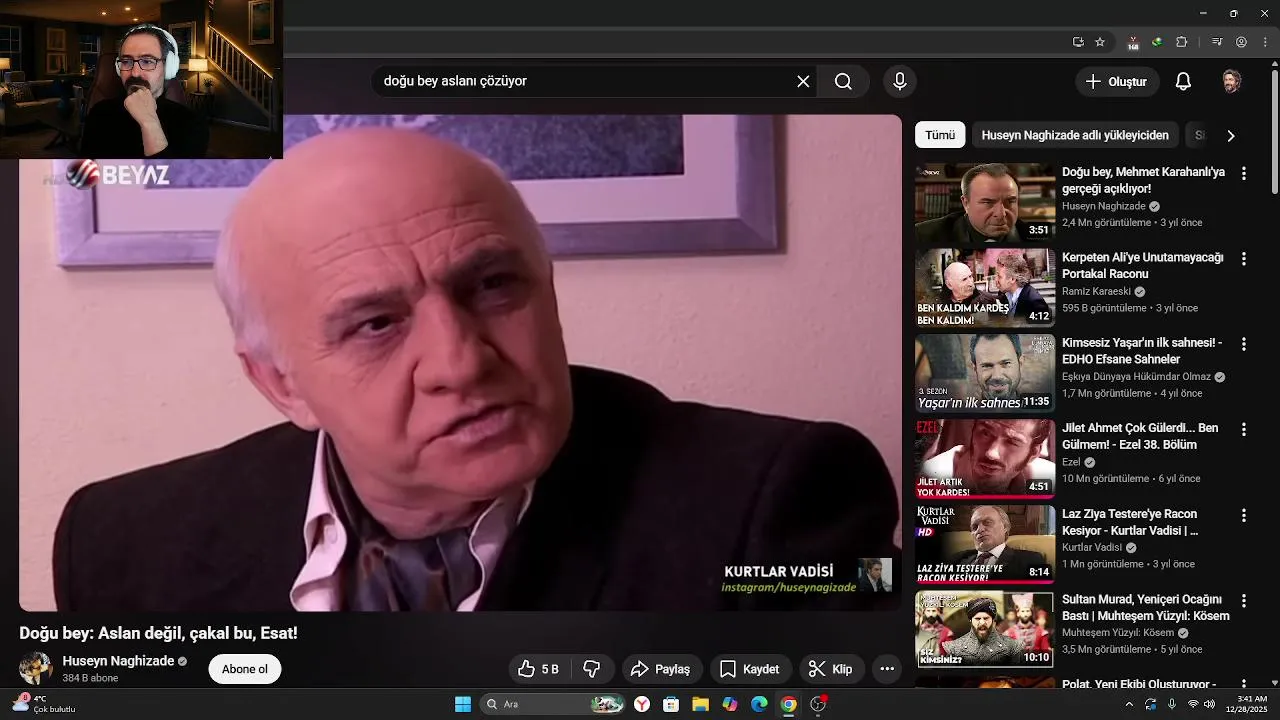The image size is (1280, 720).
Task: Open OBS Studio from taskbar
Action: point(818,704)
